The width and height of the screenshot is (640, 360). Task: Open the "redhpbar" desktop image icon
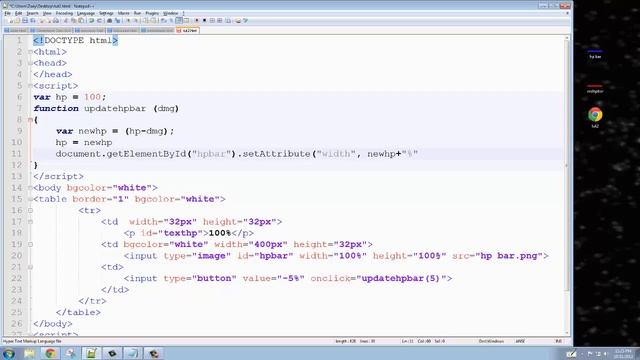click(x=595, y=88)
